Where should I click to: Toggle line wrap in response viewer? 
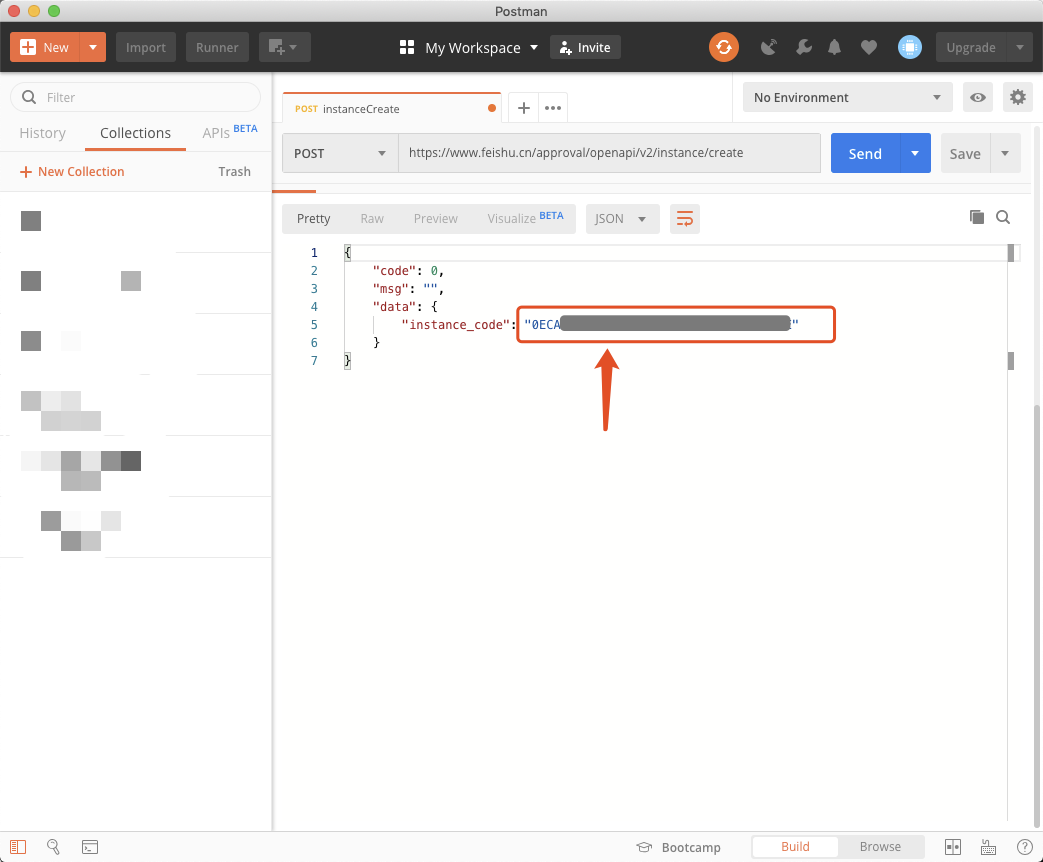pyautogui.click(x=685, y=219)
